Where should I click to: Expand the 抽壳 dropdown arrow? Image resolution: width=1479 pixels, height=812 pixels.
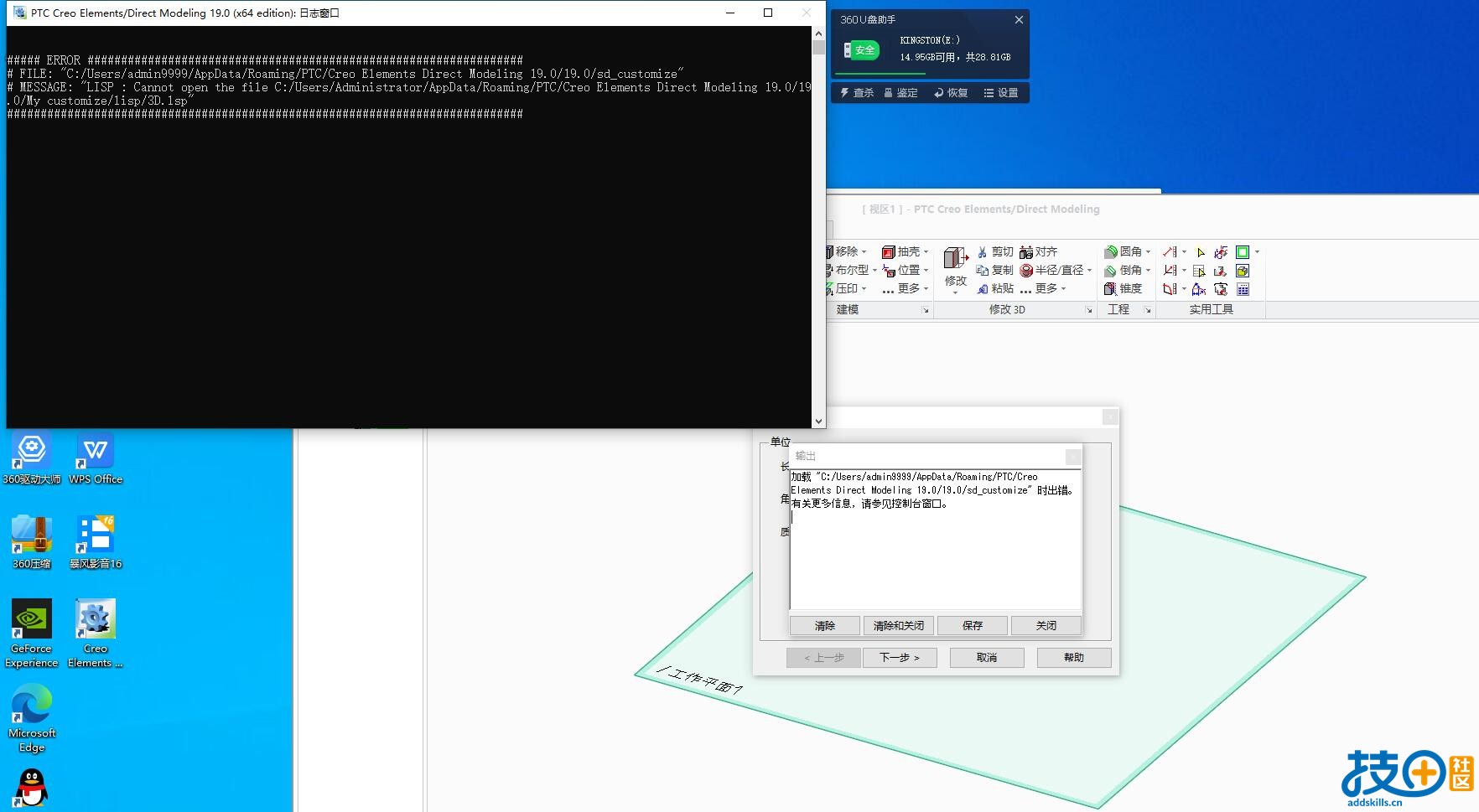point(926,252)
